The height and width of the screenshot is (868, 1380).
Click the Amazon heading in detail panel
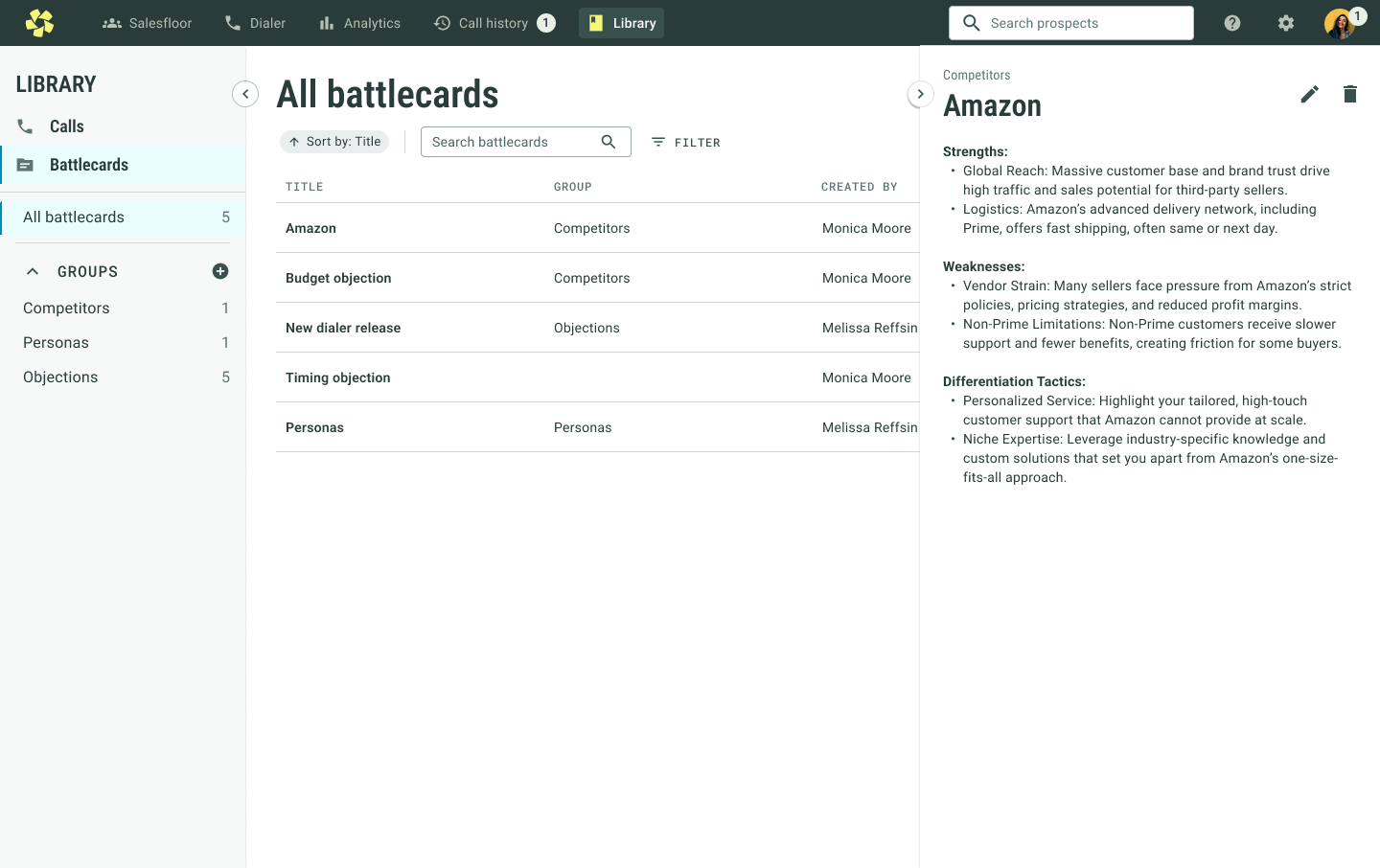pyautogui.click(x=992, y=105)
